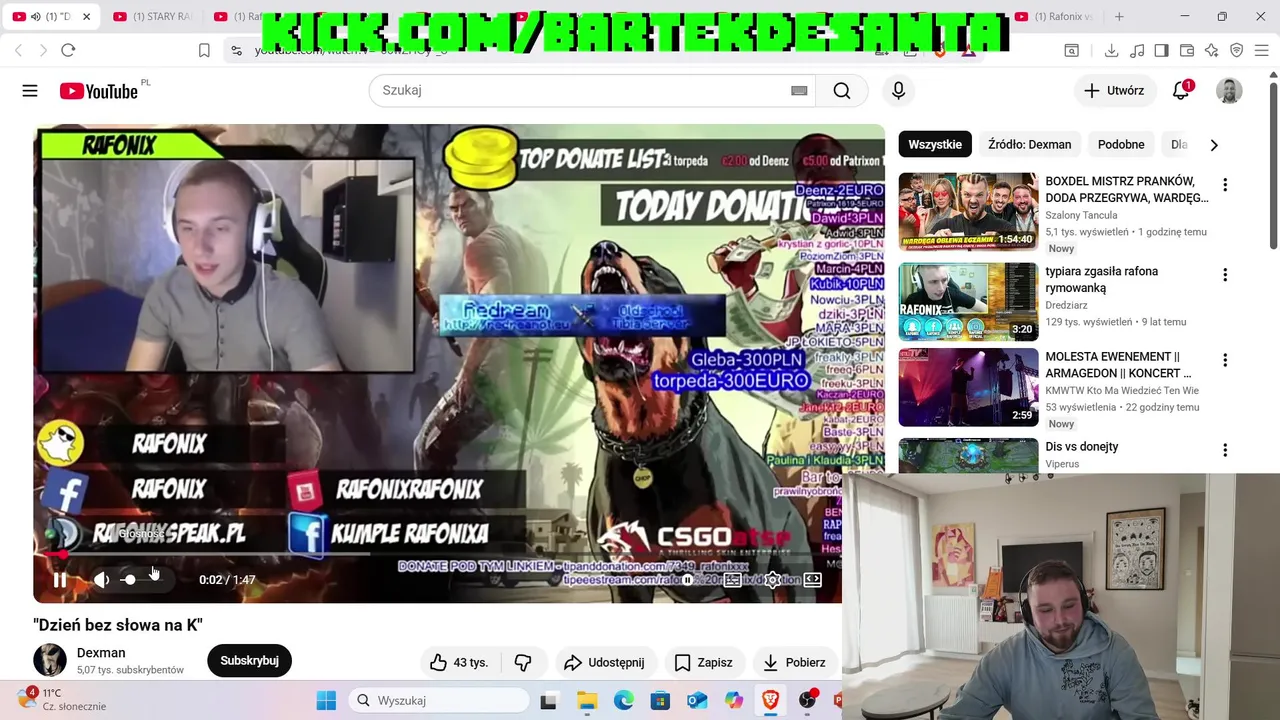This screenshot has width=1280, height=720.
Task: Open the Szalony Tancula channel
Action: pyautogui.click(x=1081, y=215)
